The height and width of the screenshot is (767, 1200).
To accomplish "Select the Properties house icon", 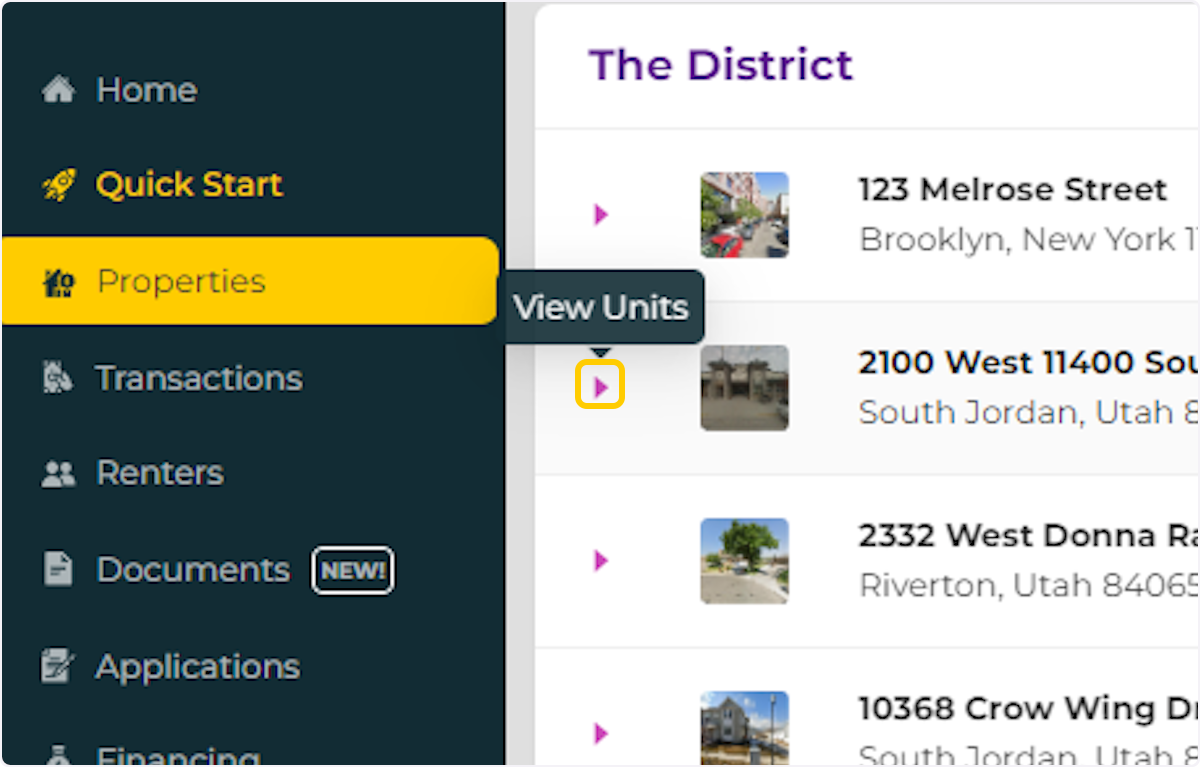I will tap(56, 281).
